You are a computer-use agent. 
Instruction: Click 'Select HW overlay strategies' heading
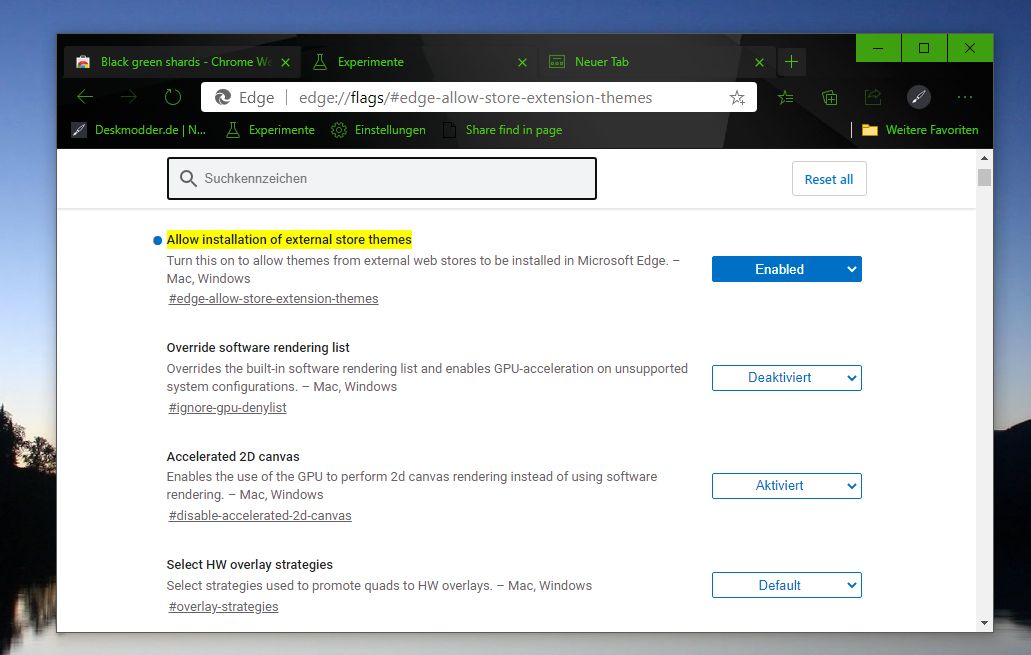click(x=250, y=564)
